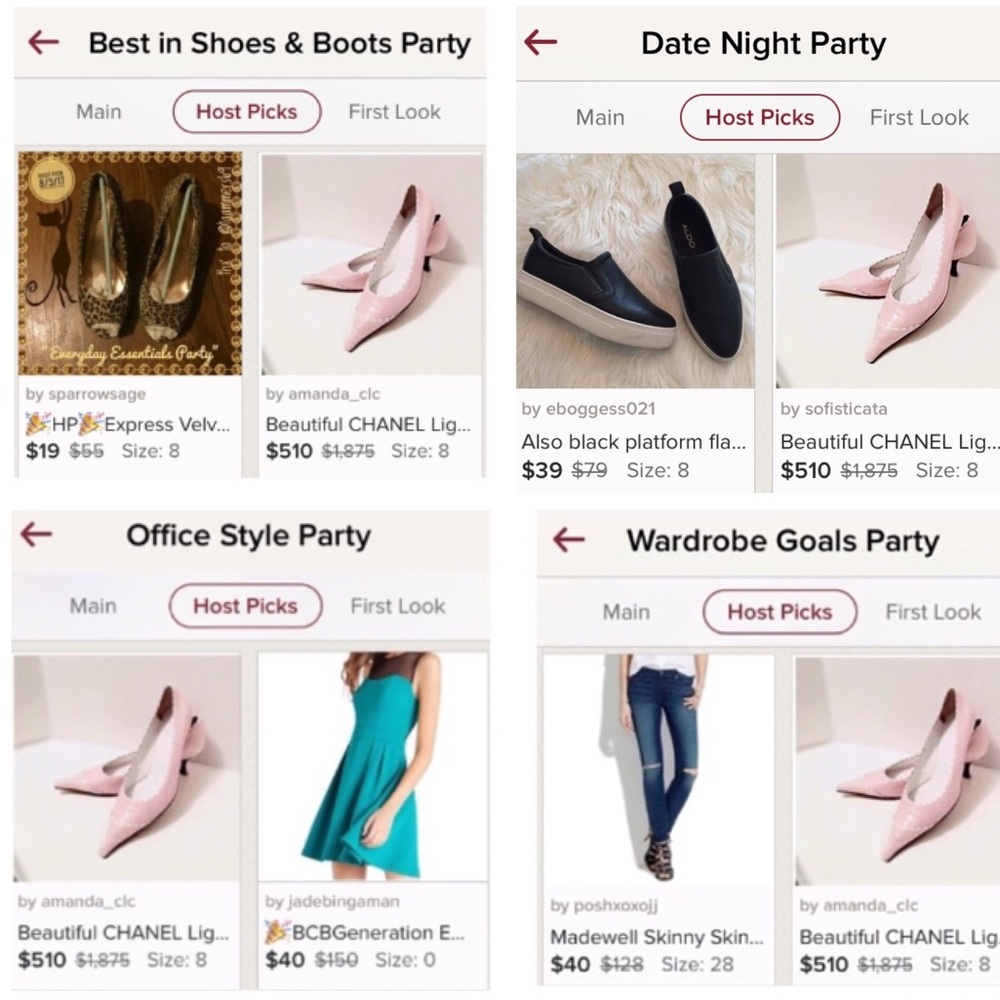
Task: Go back from Best in Shoes & Boots Party
Action: coord(45,42)
